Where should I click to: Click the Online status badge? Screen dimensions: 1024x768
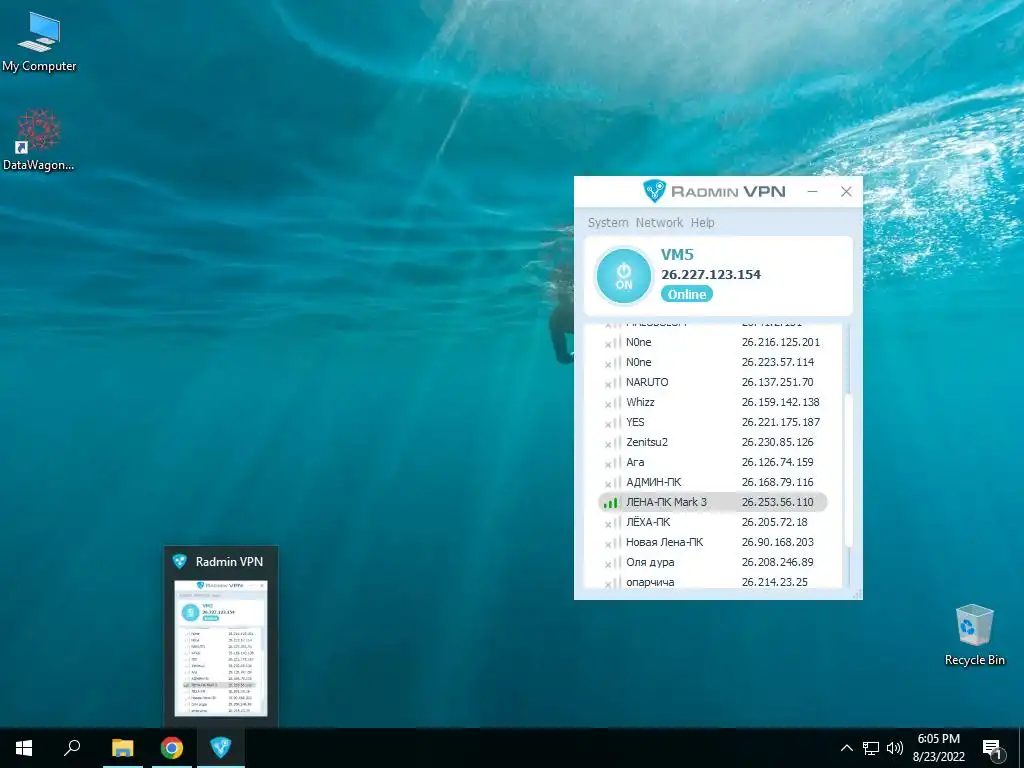686,295
